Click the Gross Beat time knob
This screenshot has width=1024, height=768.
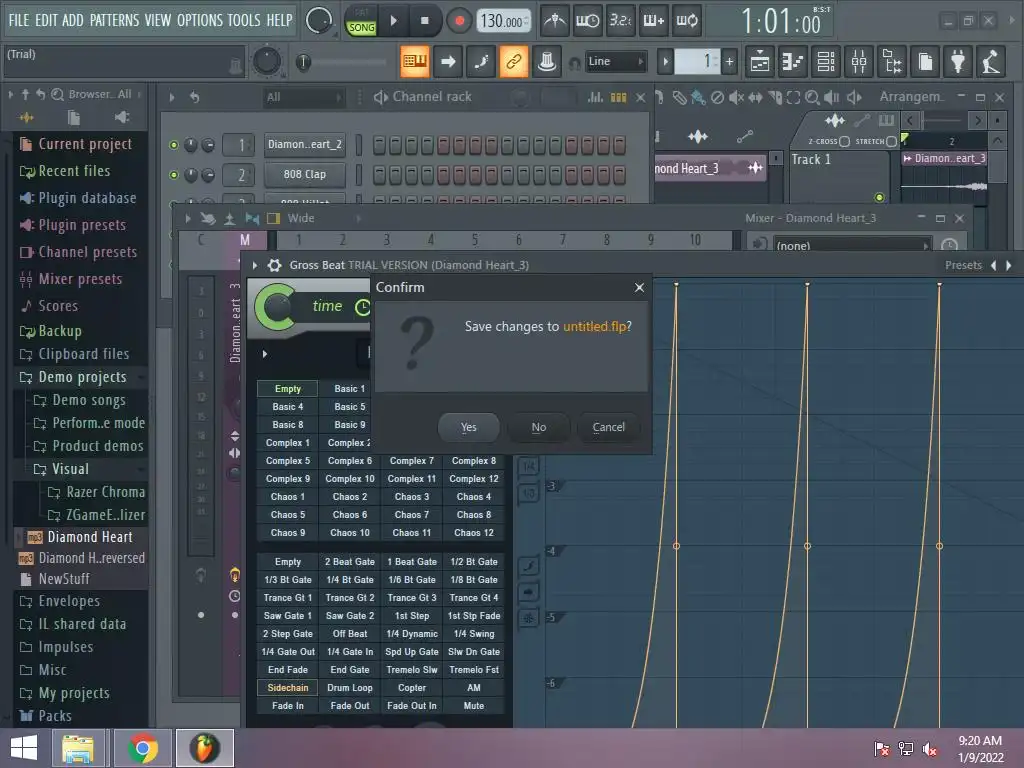[276, 307]
